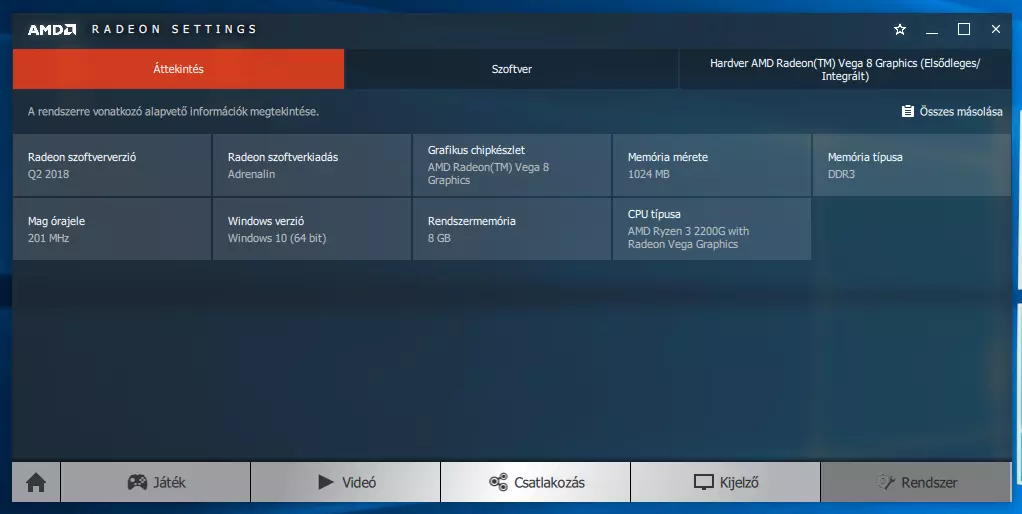The width and height of the screenshot is (1022, 514).
Task: Open the Videó section
Action: [345, 482]
